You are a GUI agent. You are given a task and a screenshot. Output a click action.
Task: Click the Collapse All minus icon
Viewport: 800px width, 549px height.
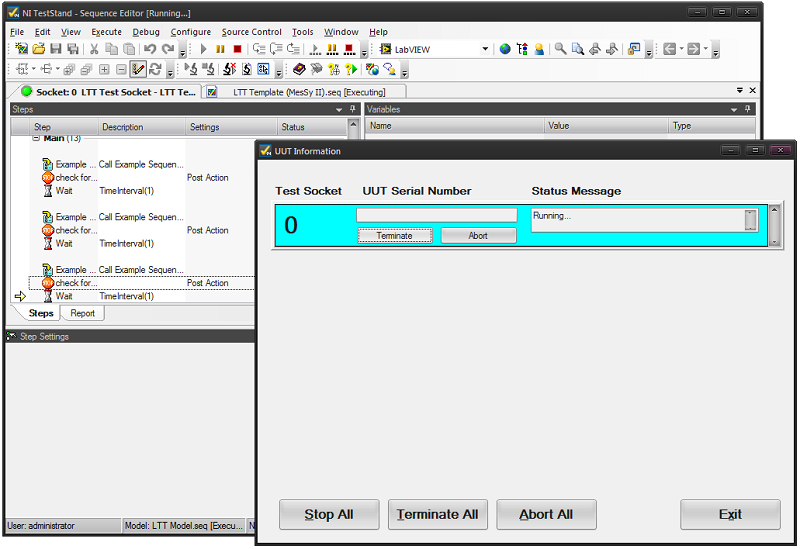point(121,69)
